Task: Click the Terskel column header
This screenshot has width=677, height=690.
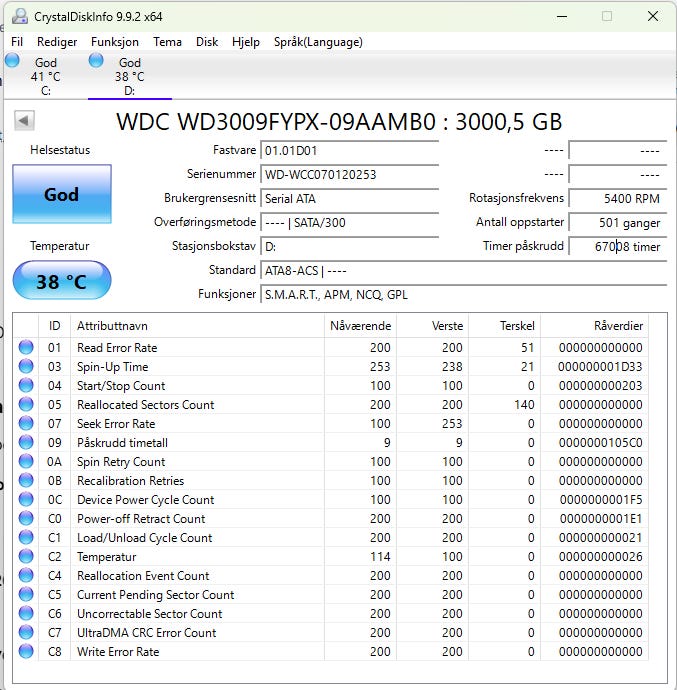Action: click(504, 326)
